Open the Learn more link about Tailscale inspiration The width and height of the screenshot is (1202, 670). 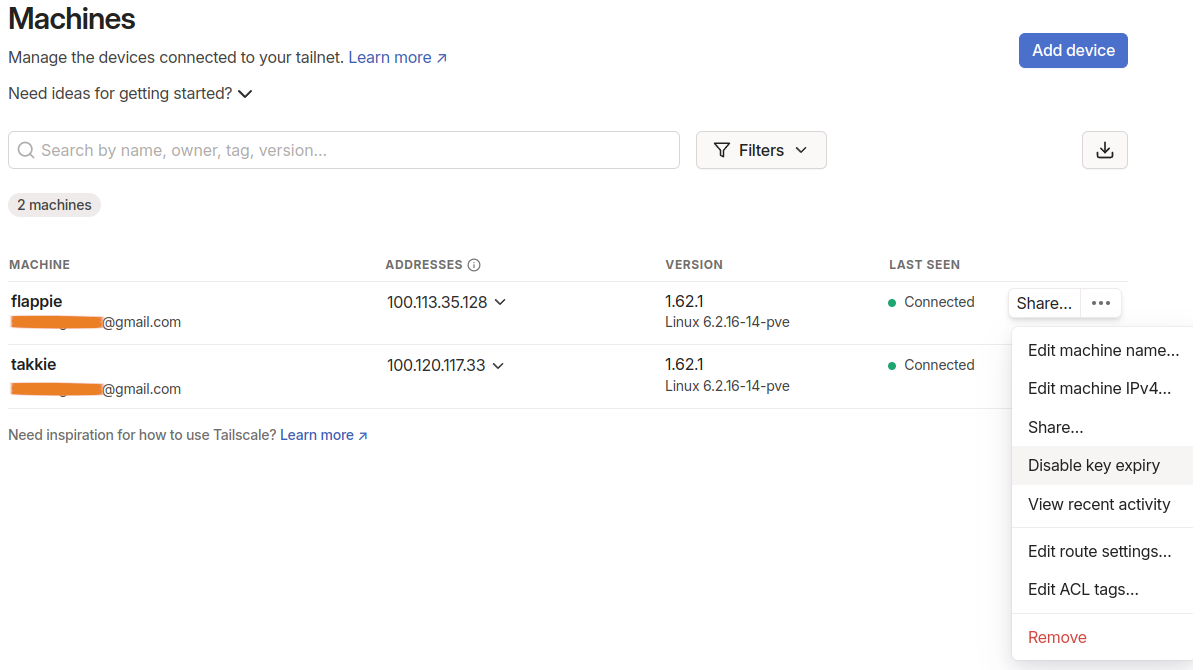pos(324,435)
